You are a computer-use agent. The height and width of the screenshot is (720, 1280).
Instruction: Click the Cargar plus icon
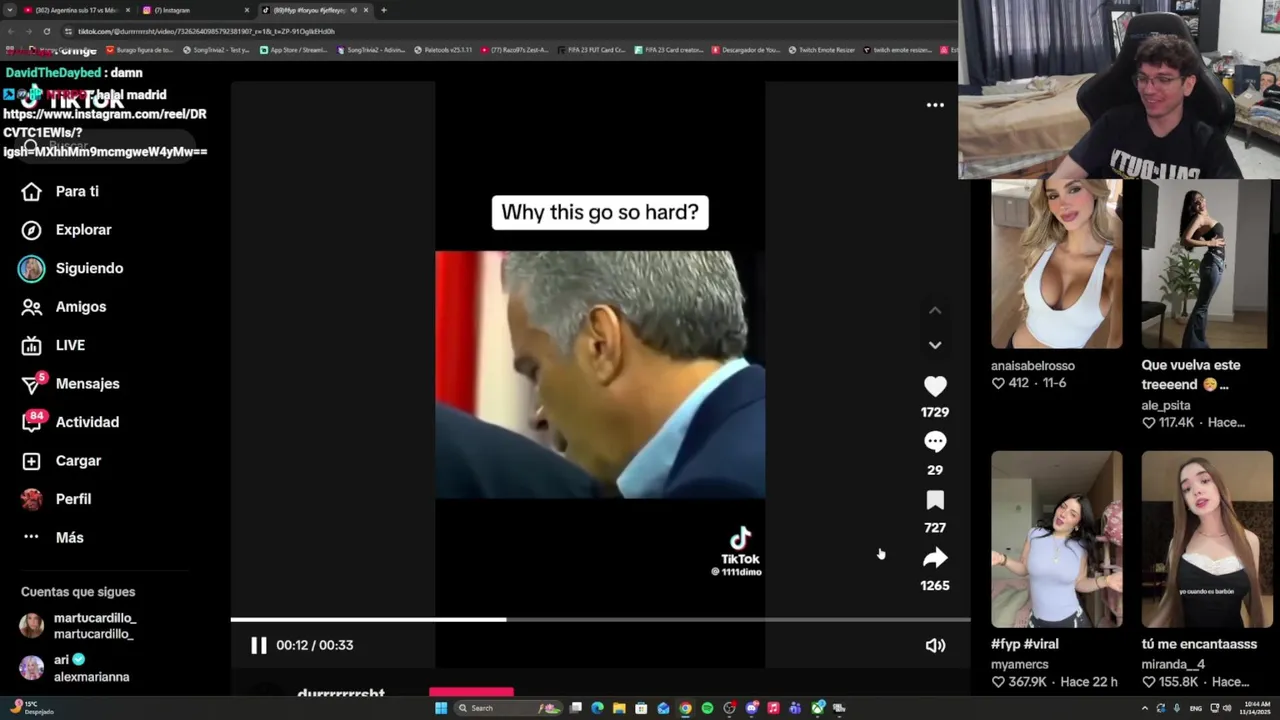click(x=32, y=461)
